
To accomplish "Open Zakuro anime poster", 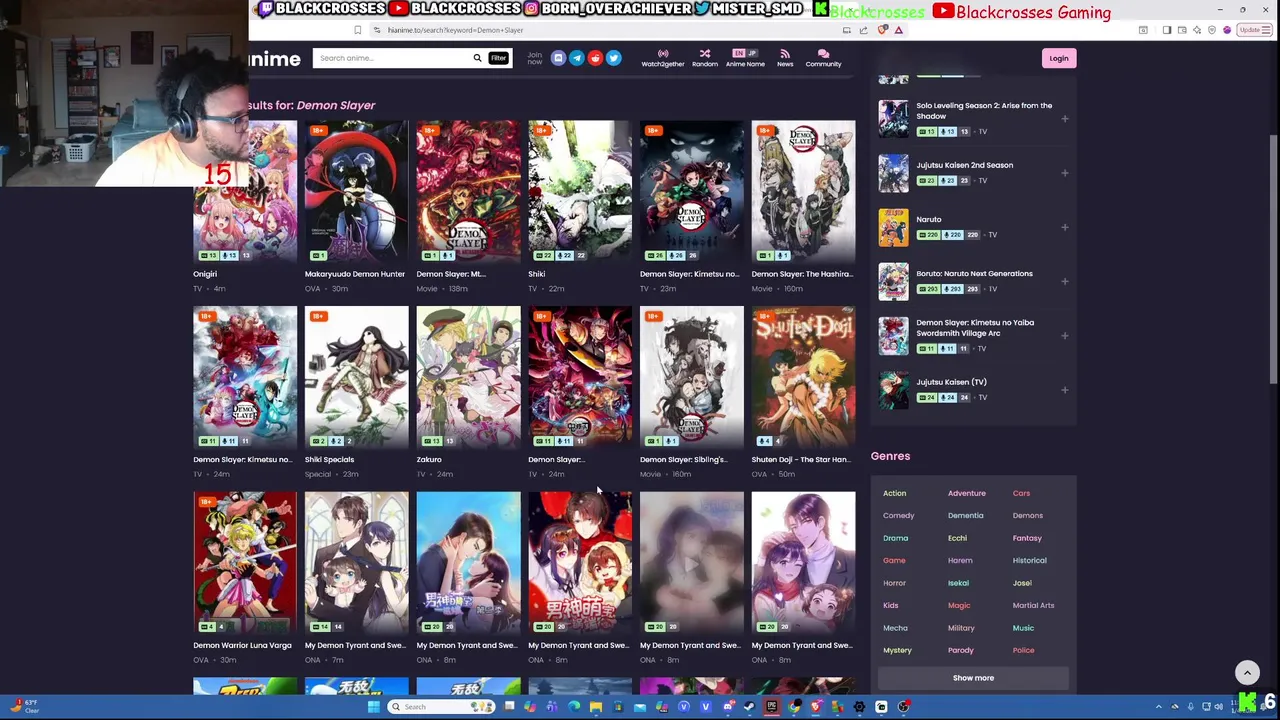I will 468,377.
